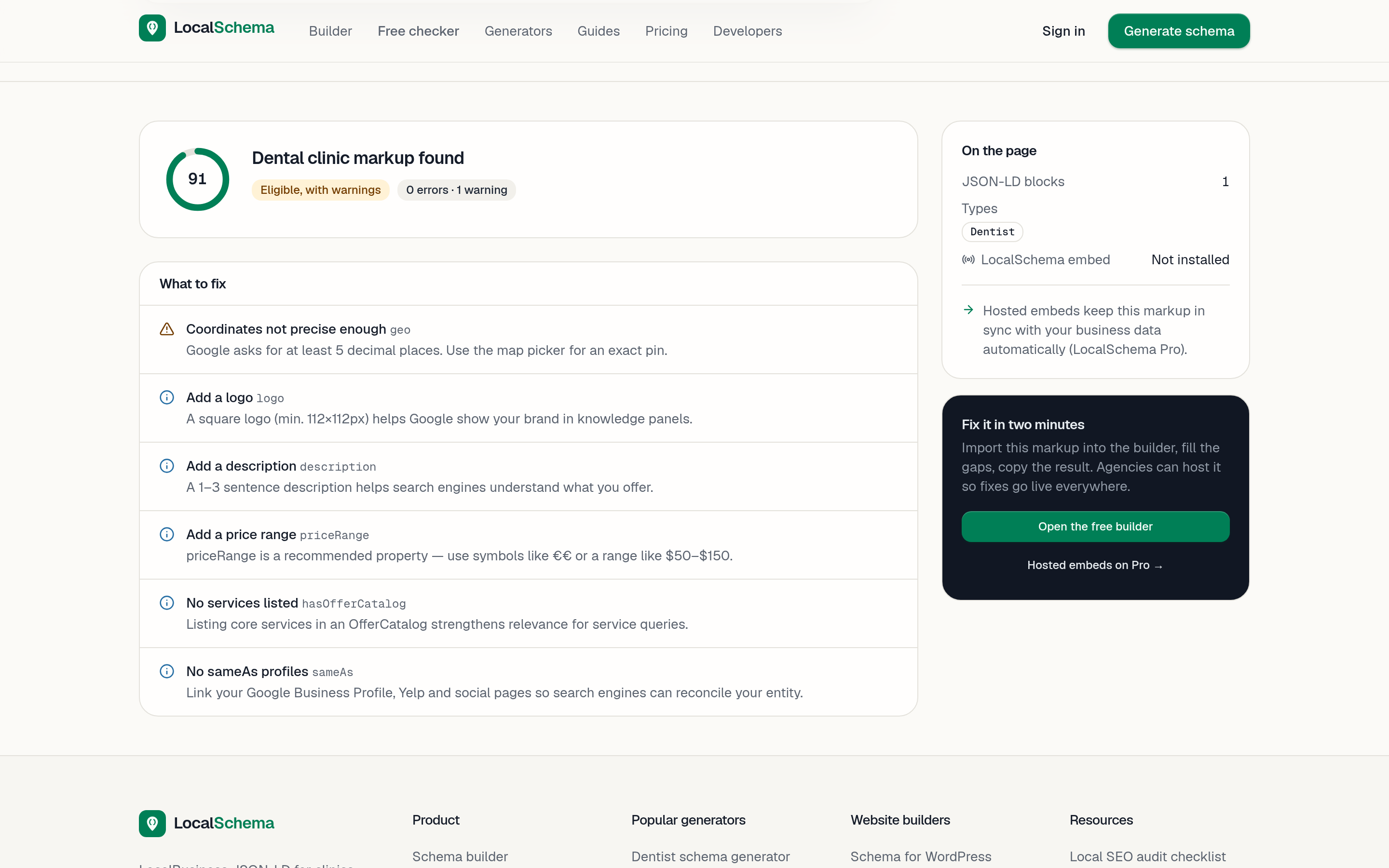
Task: Click the score ring showing 91
Action: coord(197,179)
